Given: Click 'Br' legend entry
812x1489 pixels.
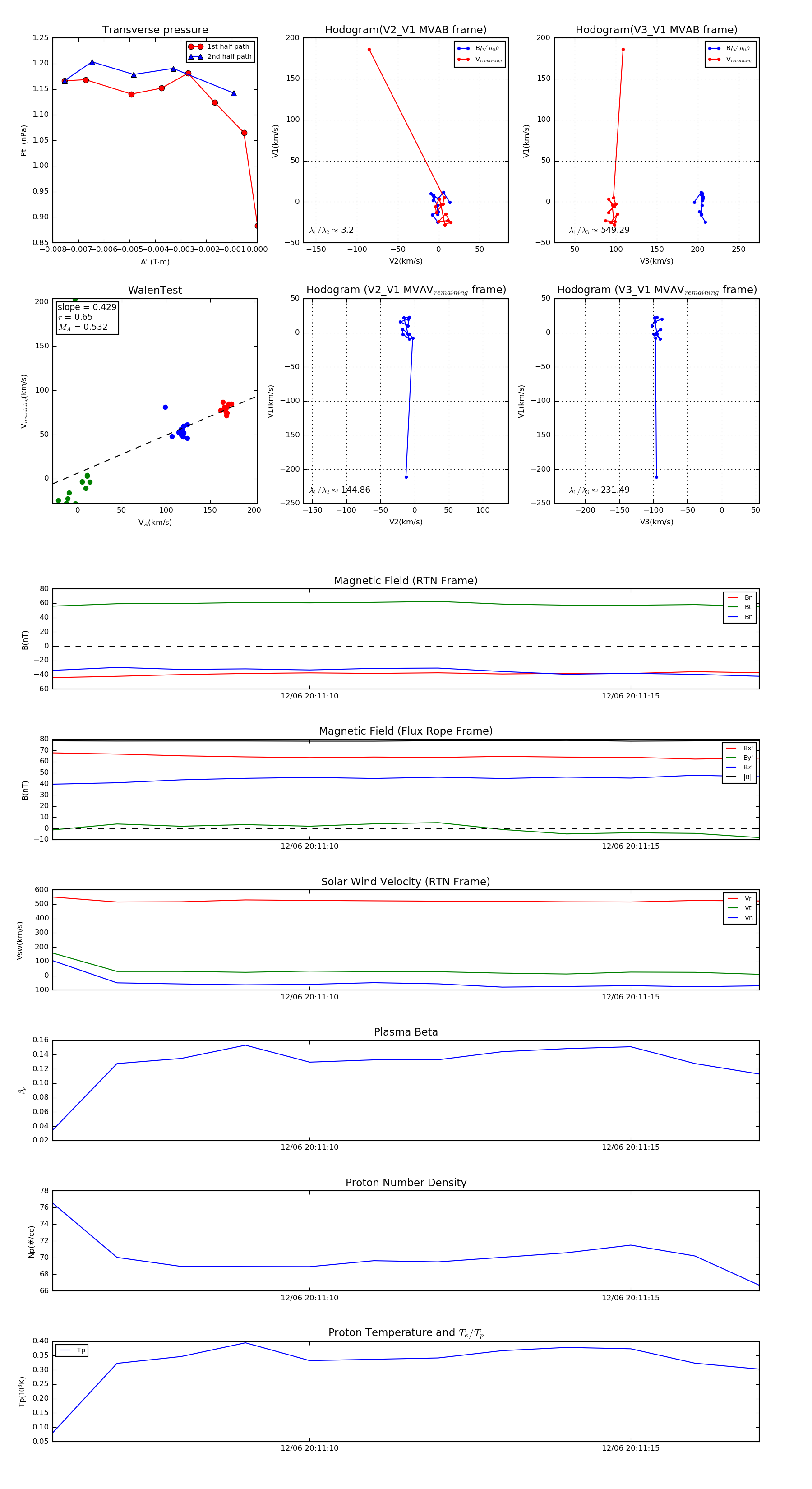Looking at the screenshot, I should click(x=740, y=598).
